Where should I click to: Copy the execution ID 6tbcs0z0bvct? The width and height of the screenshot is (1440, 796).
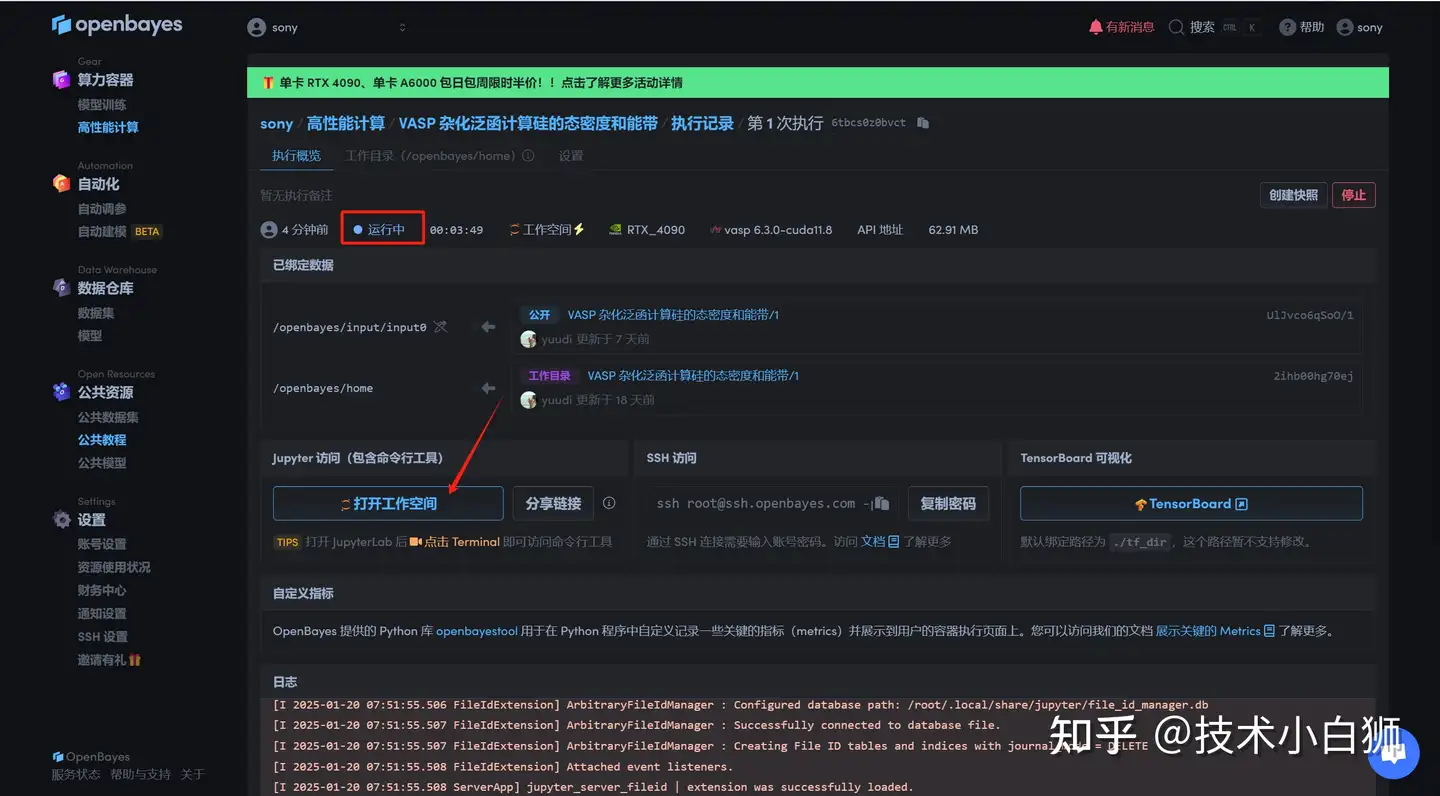(923, 123)
